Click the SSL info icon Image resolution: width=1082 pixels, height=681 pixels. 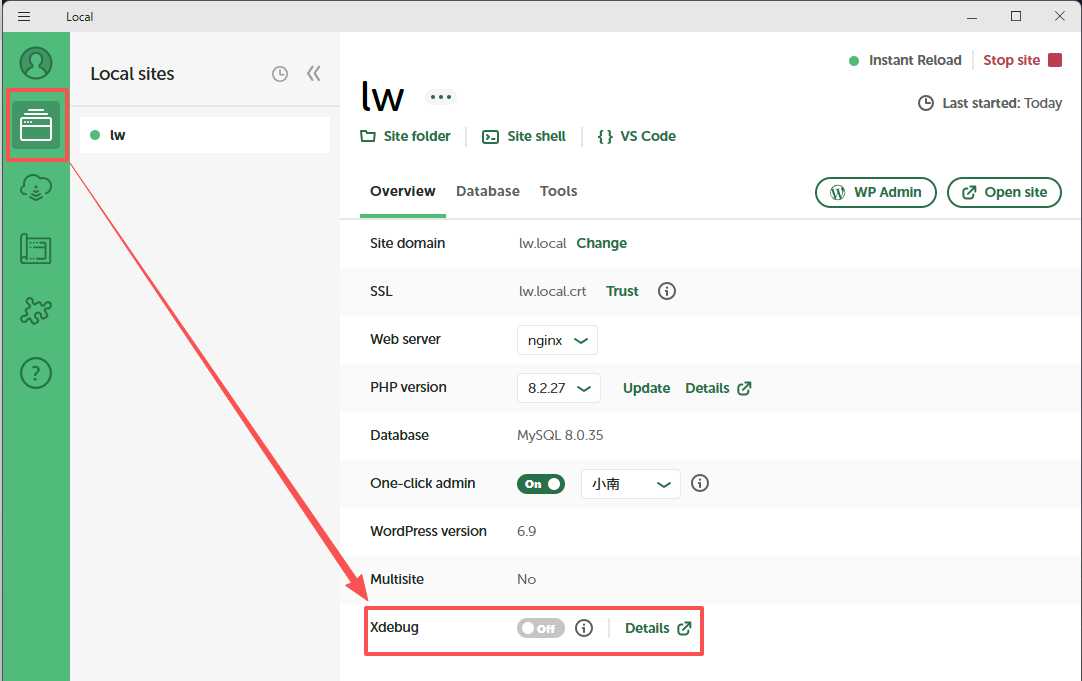667,291
